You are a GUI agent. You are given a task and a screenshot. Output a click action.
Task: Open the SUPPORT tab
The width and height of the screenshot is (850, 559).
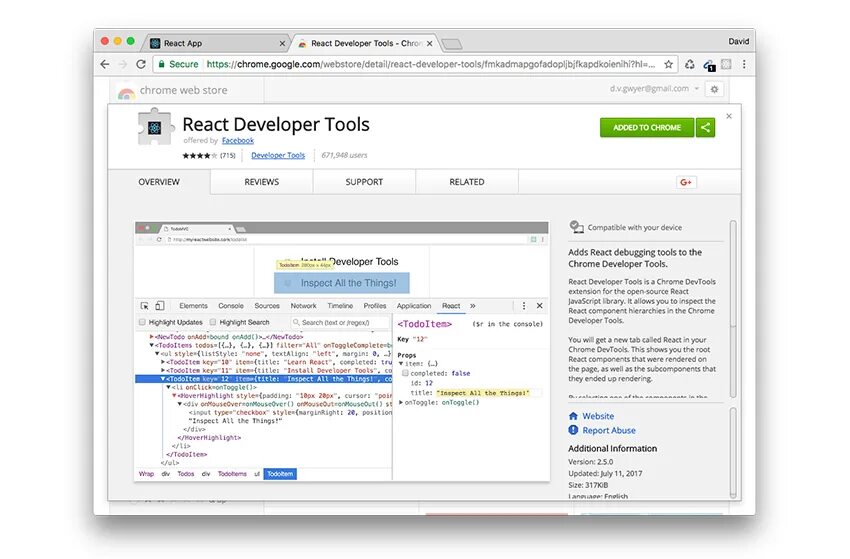click(364, 182)
